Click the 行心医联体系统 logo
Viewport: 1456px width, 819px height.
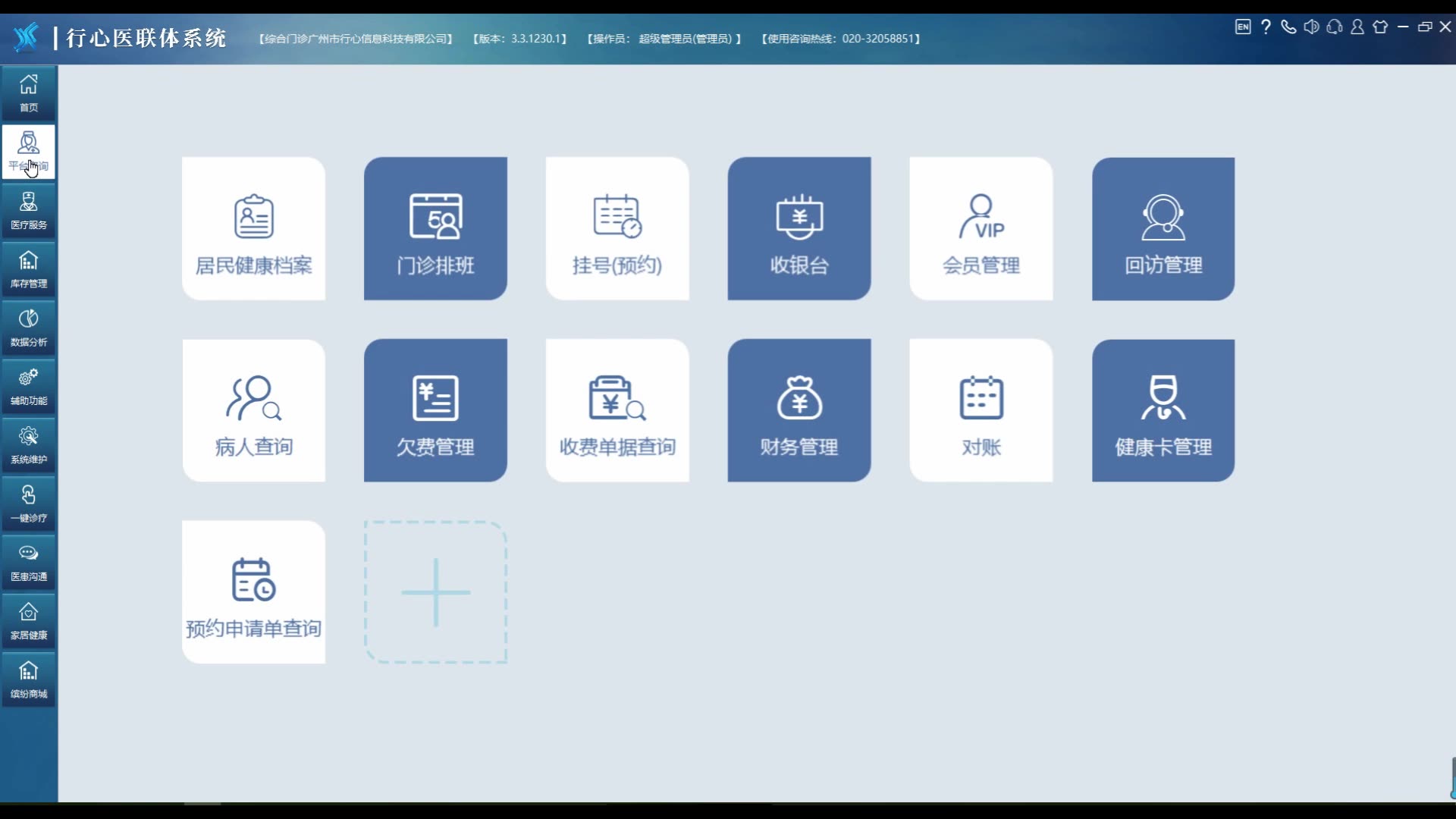pyautogui.click(x=120, y=38)
